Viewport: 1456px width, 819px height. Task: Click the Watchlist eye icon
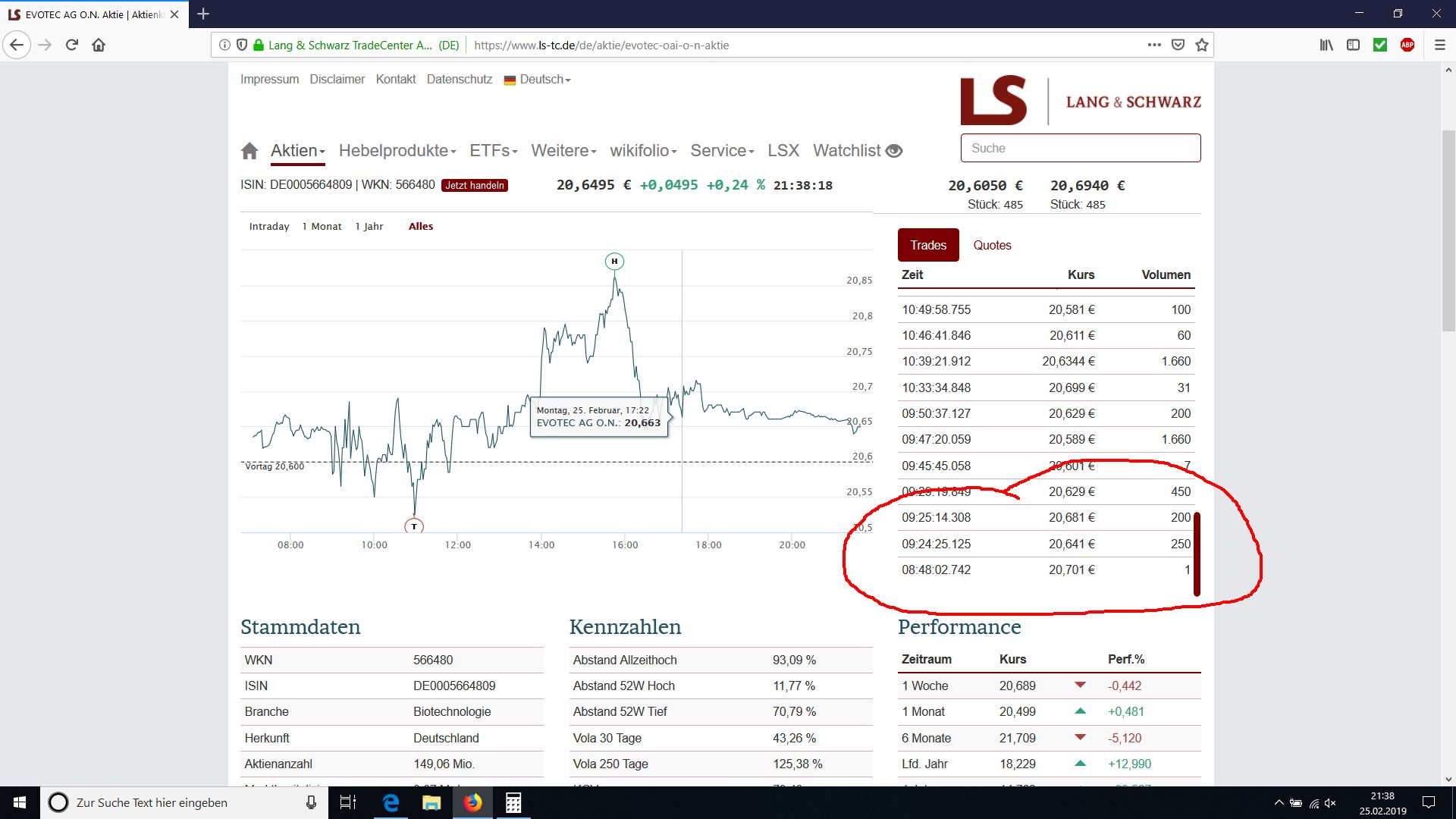894,151
